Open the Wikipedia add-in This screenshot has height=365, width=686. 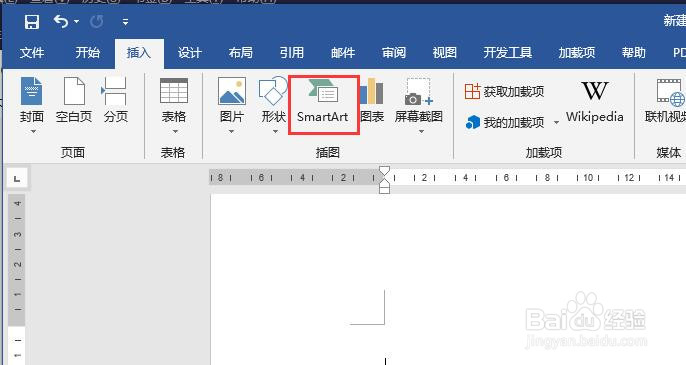coord(595,102)
